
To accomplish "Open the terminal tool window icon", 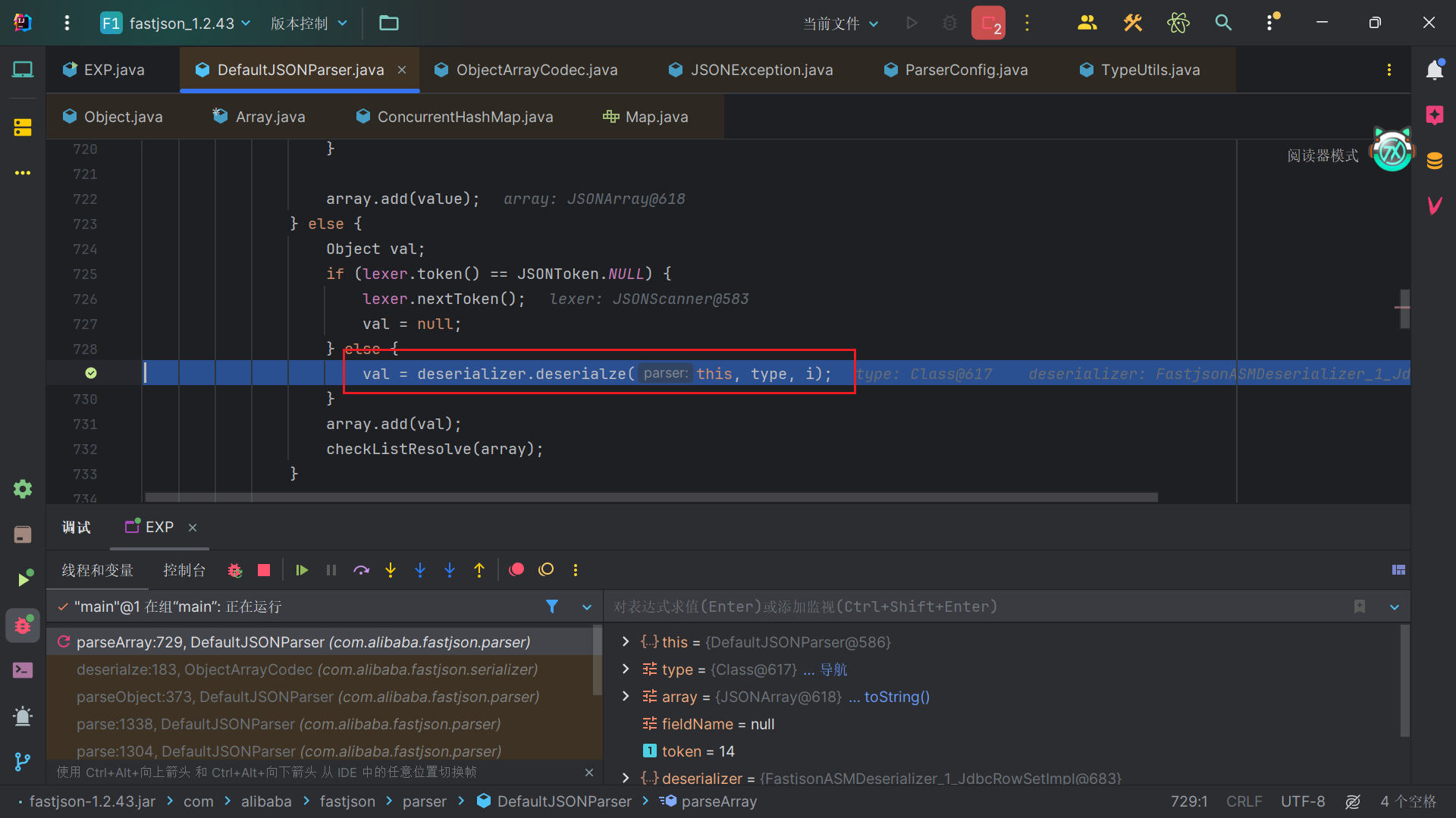I will click(23, 670).
